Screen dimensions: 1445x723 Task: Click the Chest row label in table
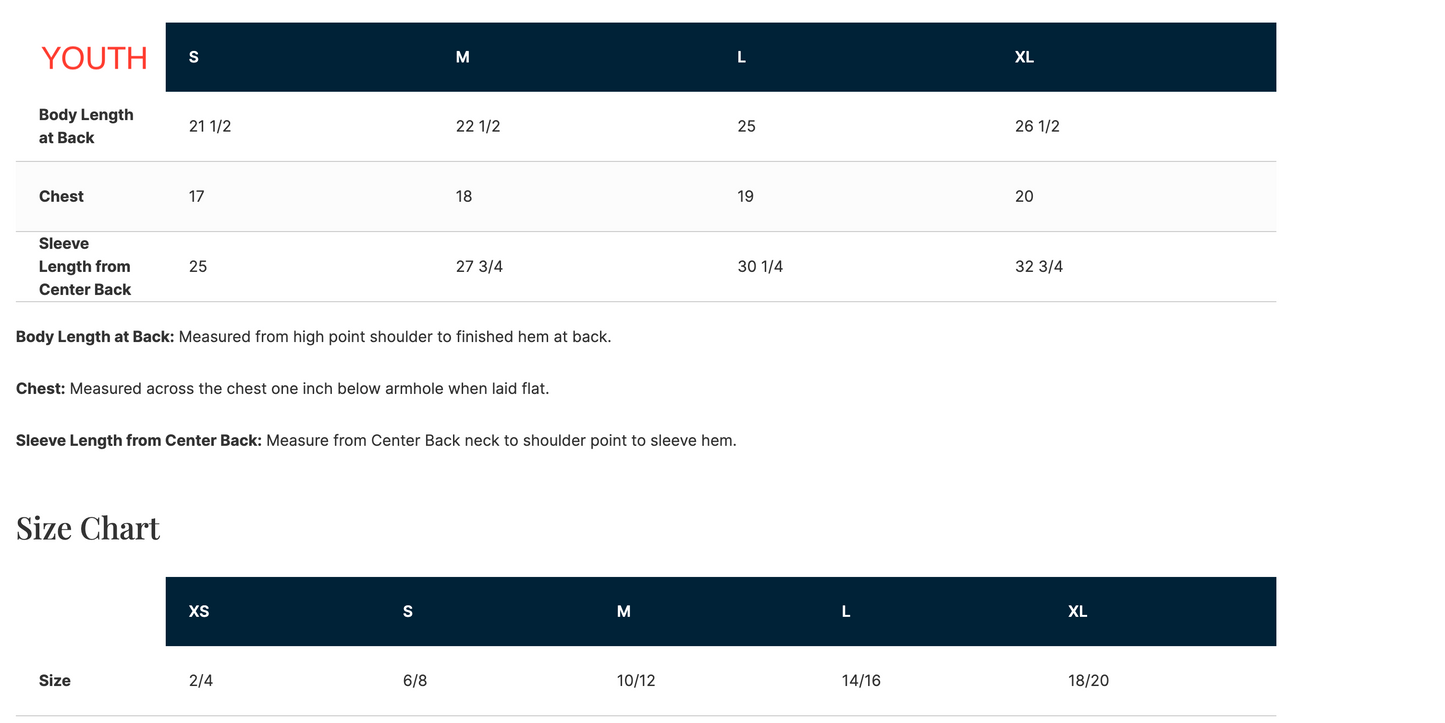(x=61, y=196)
